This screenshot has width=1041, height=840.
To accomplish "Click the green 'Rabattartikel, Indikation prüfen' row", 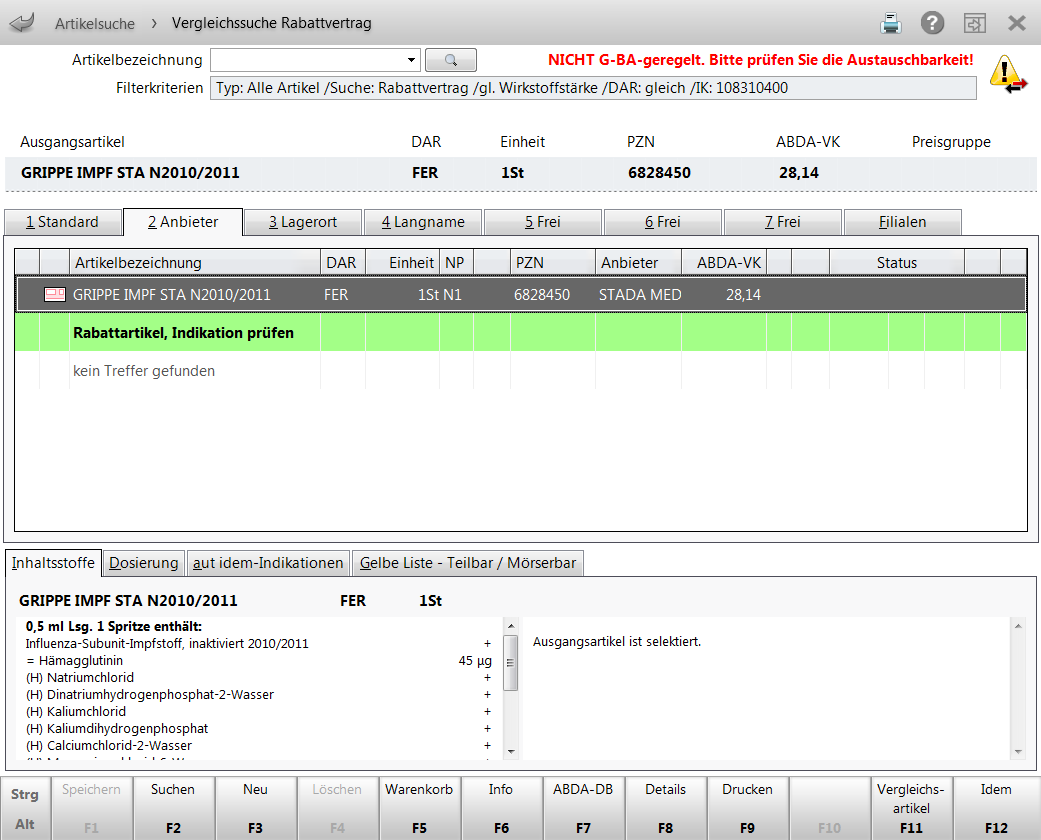I will [x=521, y=333].
